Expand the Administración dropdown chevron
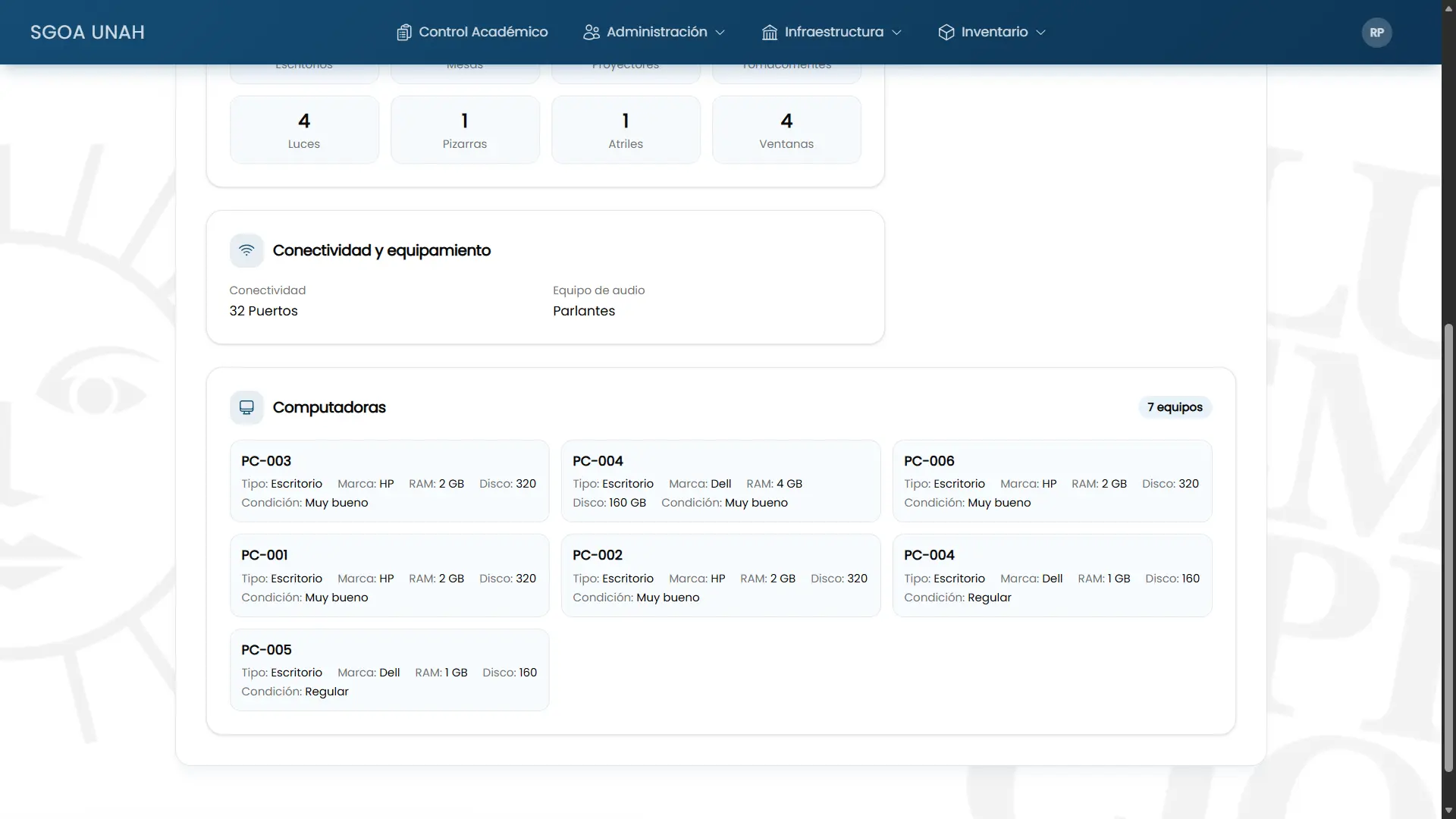This screenshot has width=1456, height=819. pyautogui.click(x=720, y=33)
